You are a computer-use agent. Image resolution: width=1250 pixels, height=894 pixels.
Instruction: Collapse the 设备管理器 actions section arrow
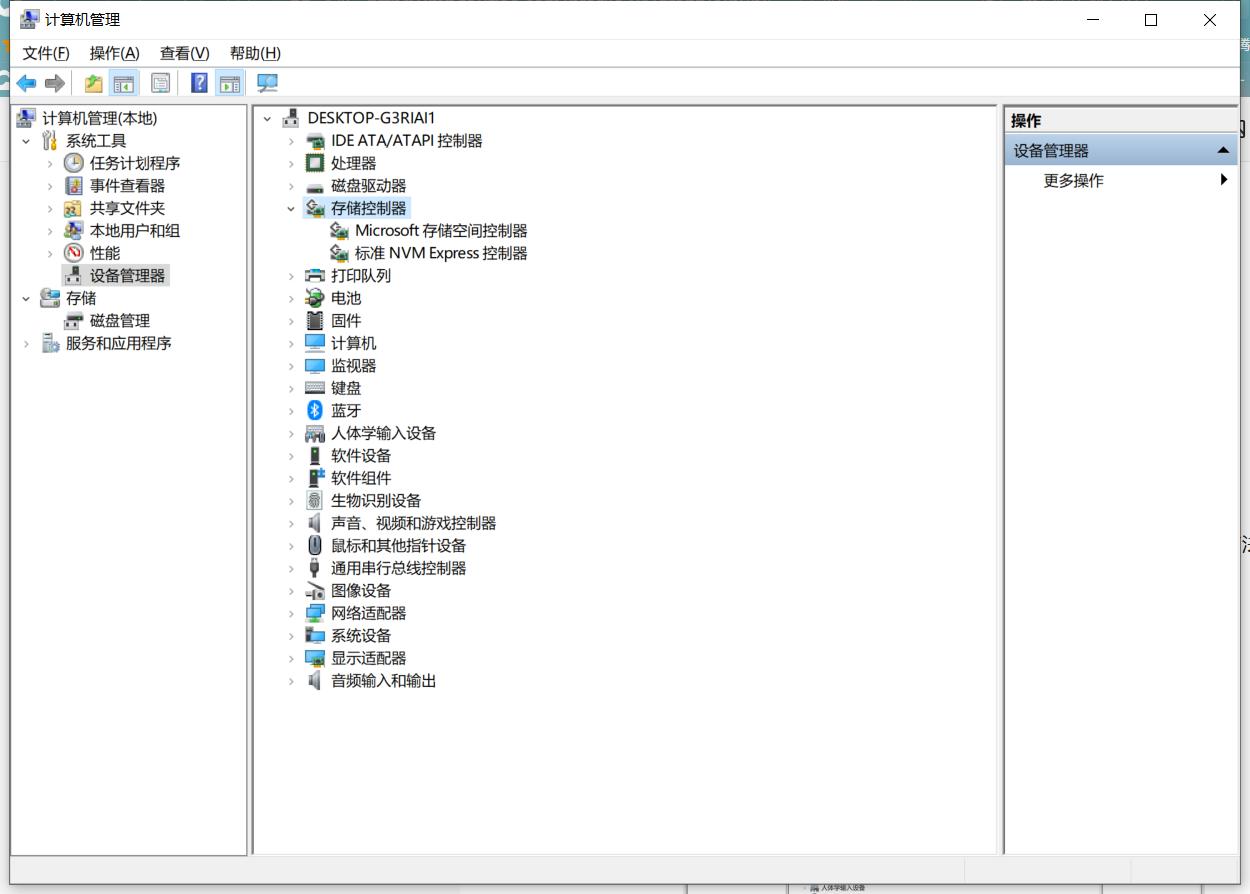coord(1223,150)
